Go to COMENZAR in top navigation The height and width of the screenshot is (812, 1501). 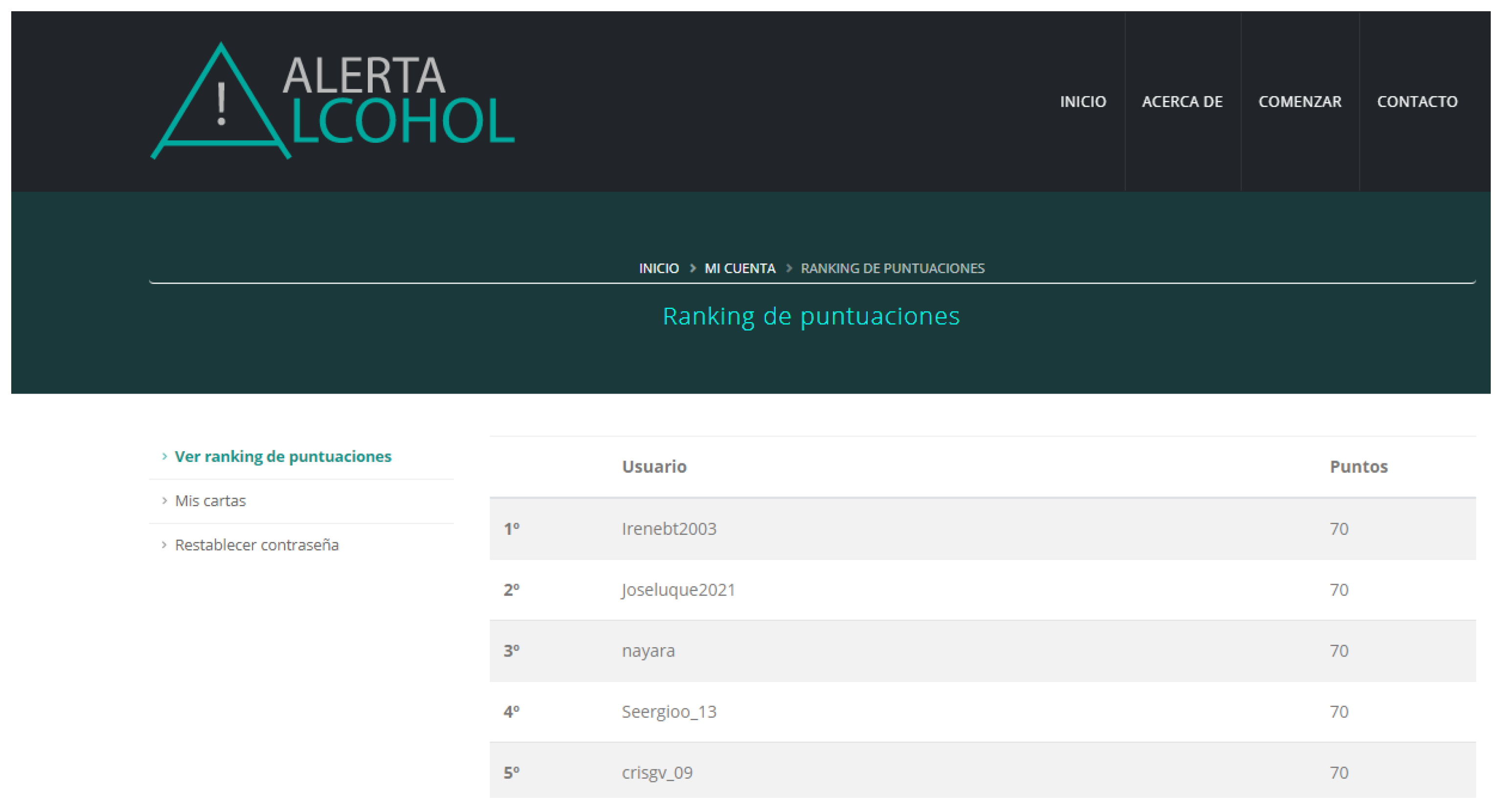[x=1299, y=101]
